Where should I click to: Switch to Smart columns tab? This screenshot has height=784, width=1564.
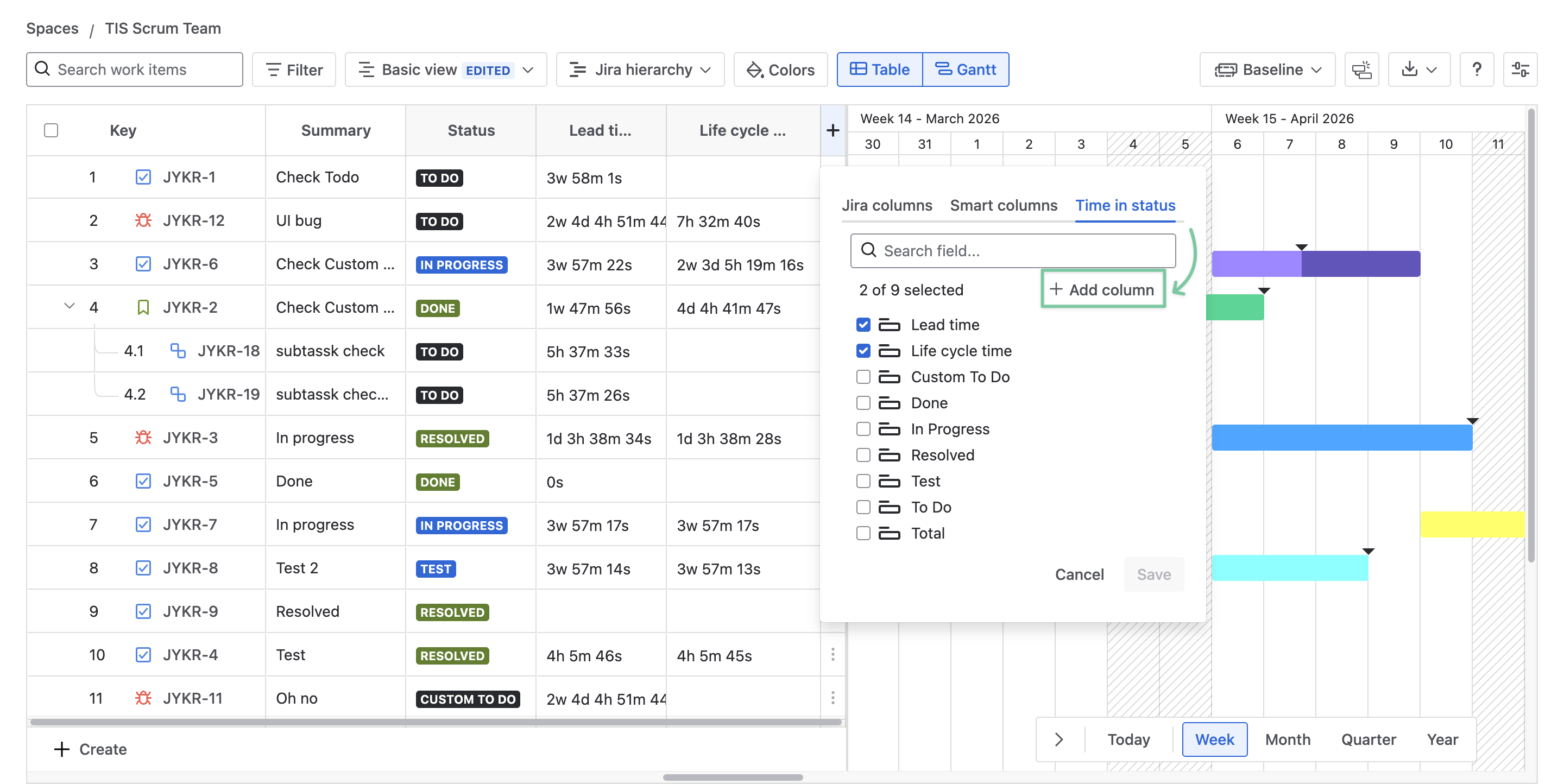click(1003, 205)
